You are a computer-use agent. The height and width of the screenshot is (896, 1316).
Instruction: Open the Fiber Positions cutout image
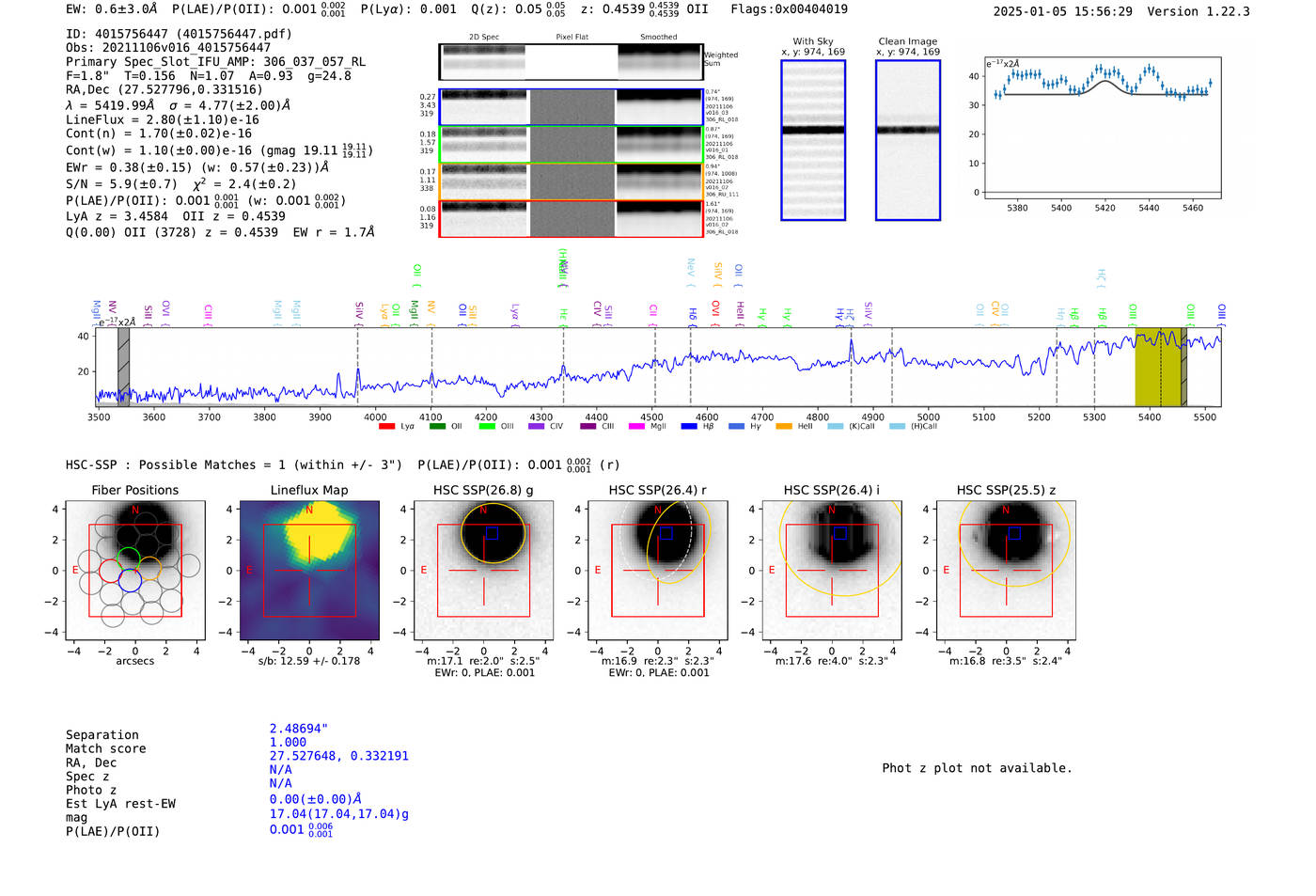coord(135,570)
